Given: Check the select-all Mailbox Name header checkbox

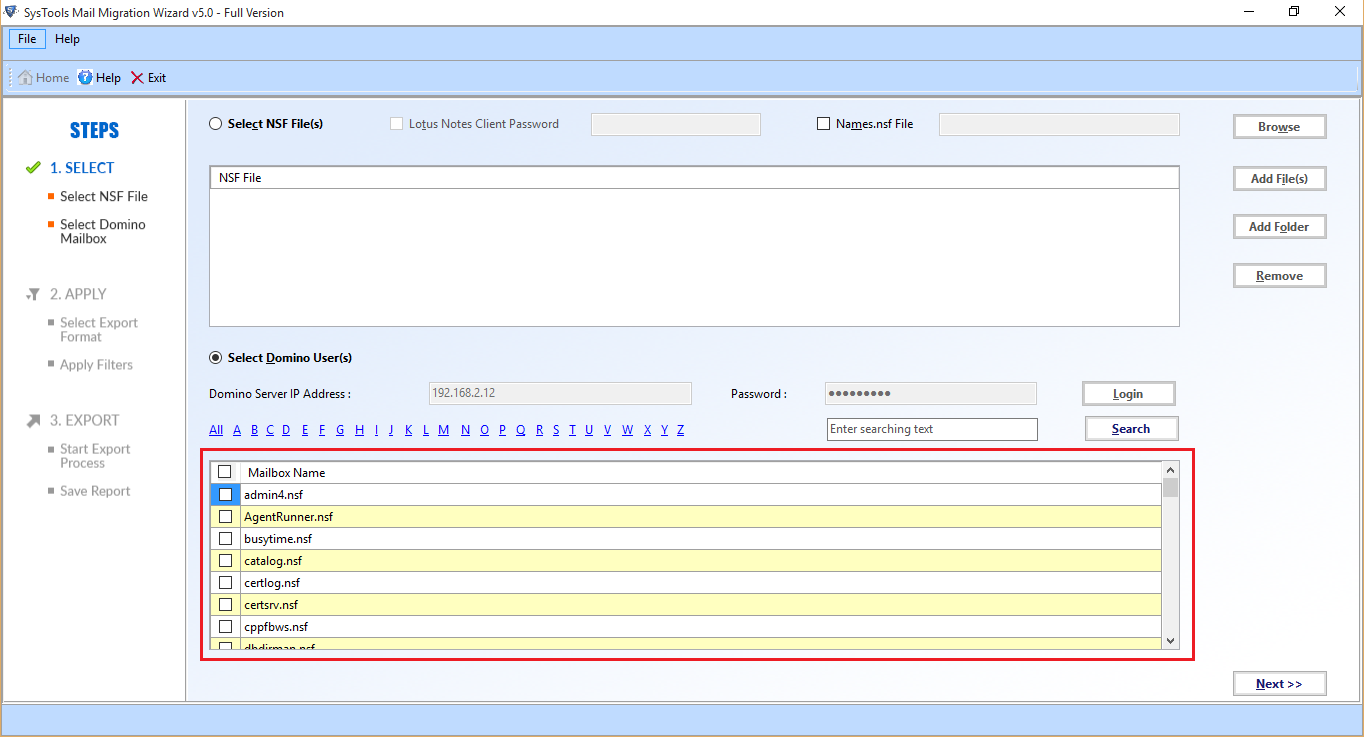Looking at the screenshot, I should point(225,472).
